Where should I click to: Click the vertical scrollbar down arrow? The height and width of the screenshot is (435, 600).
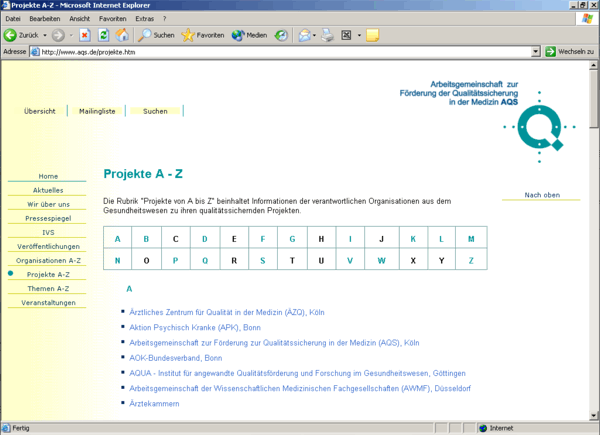tap(593, 415)
